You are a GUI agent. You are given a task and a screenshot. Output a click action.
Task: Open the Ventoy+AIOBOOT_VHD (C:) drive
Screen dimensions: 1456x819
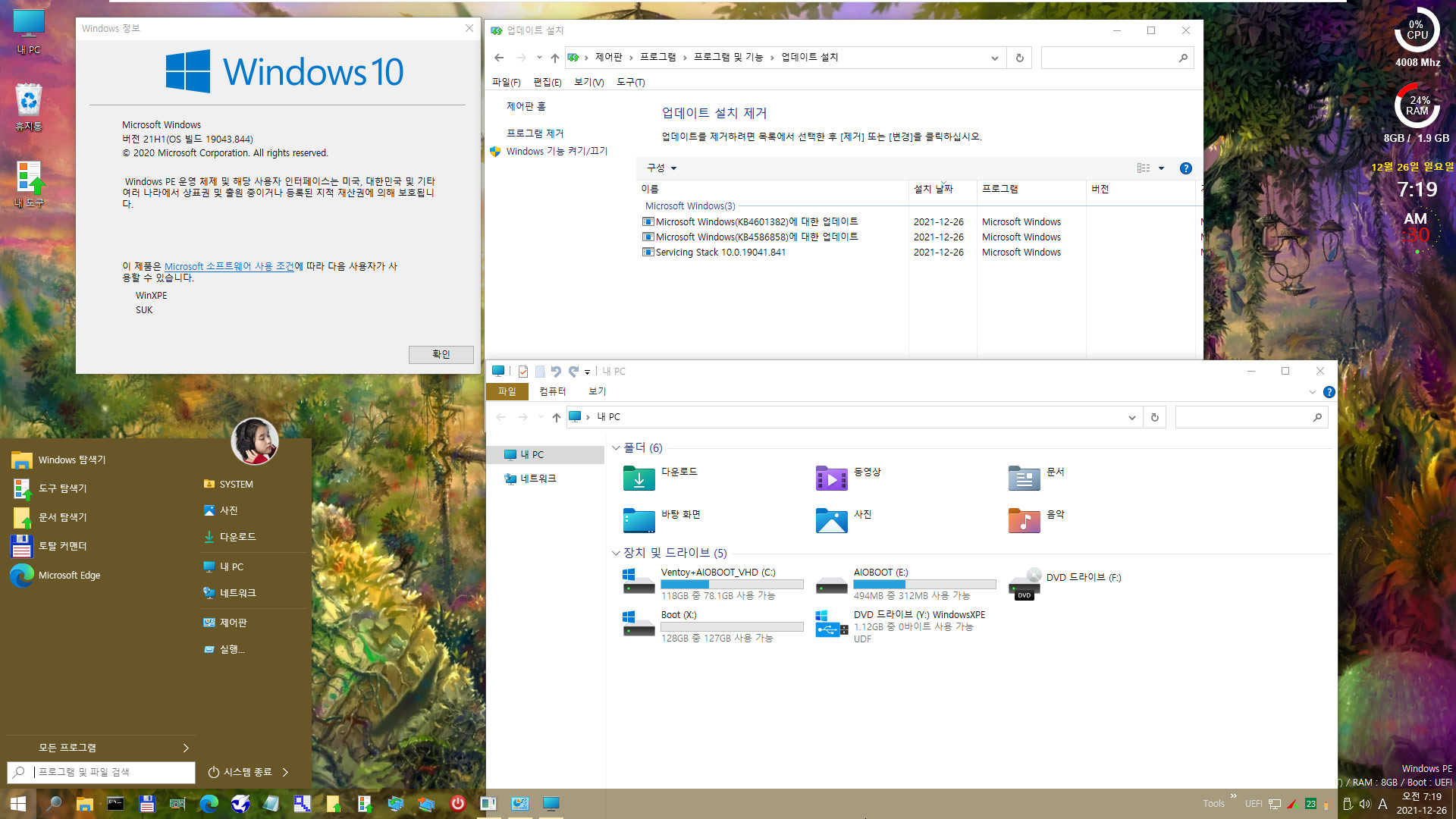713,583
